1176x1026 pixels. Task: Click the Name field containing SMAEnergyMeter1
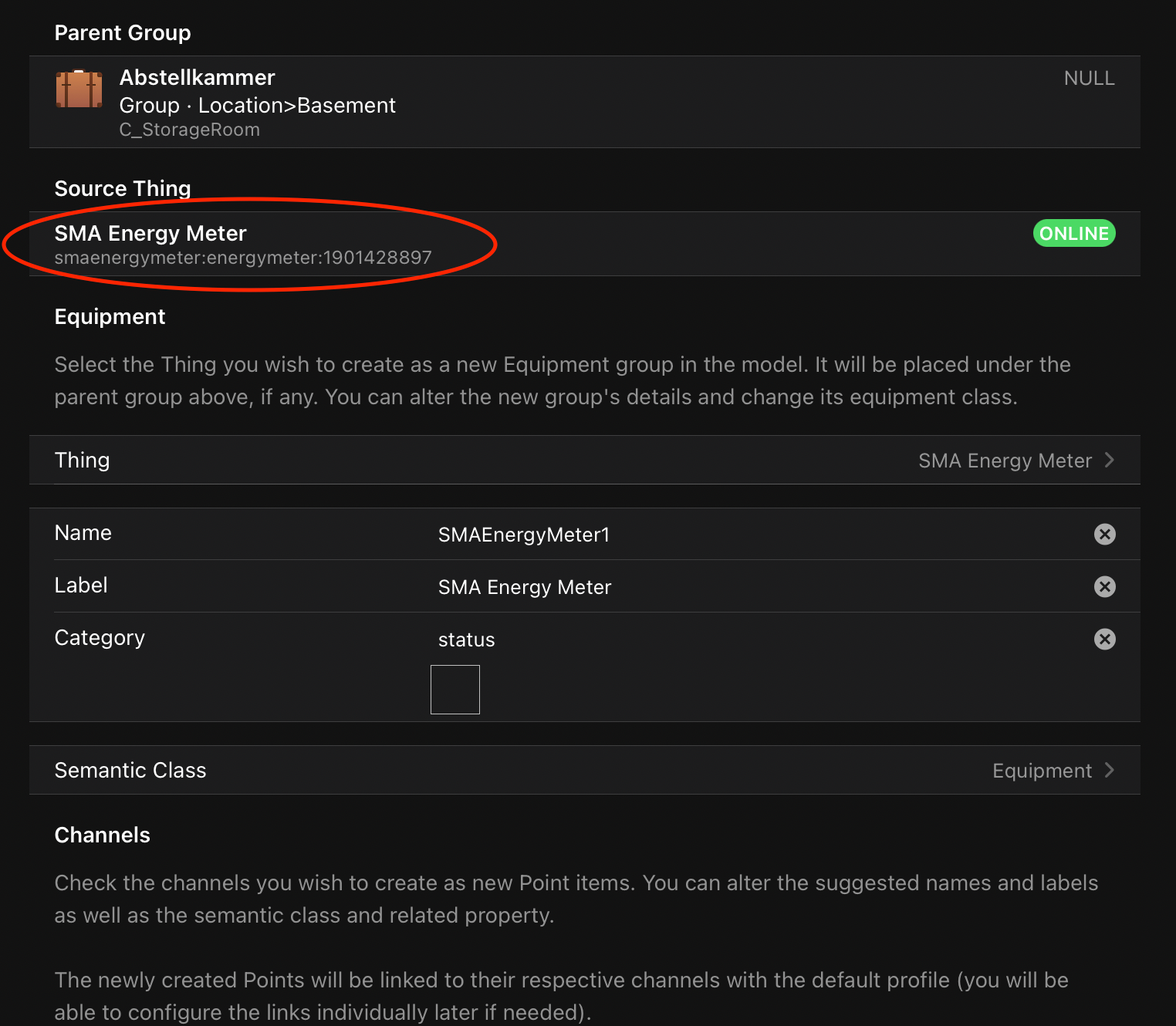tap(523, 535)
